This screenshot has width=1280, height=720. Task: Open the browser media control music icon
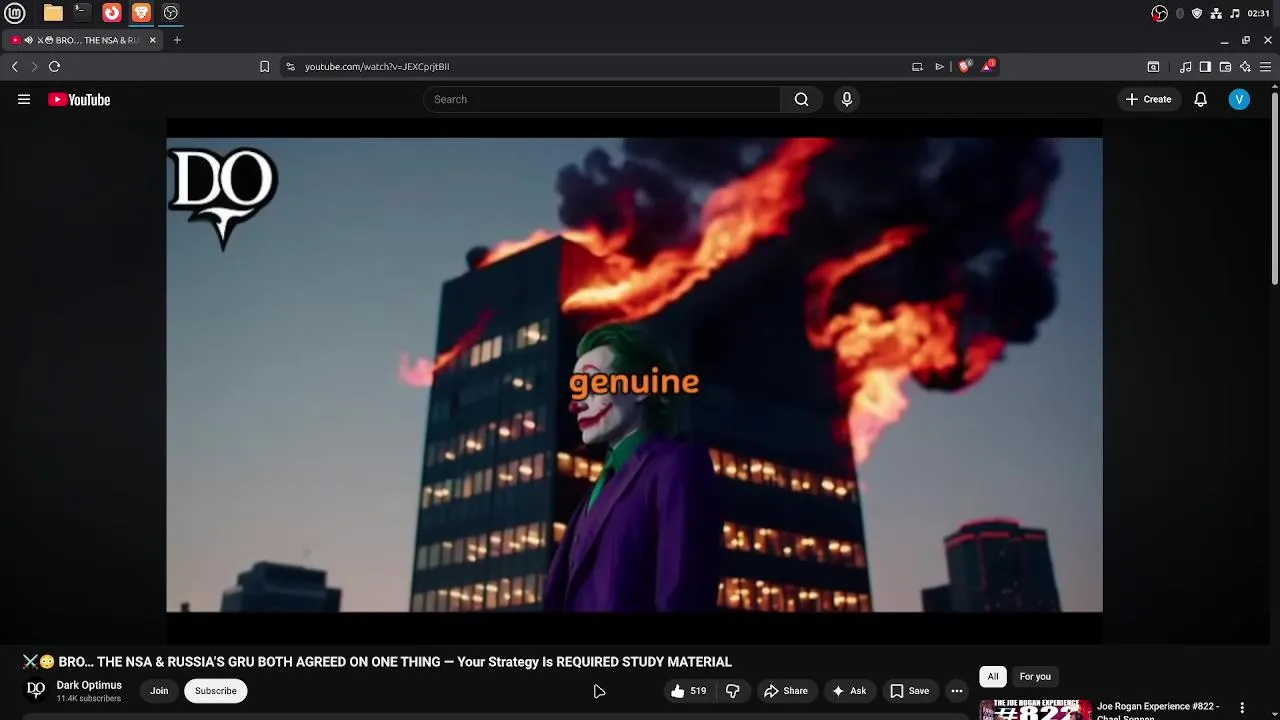1185,66
